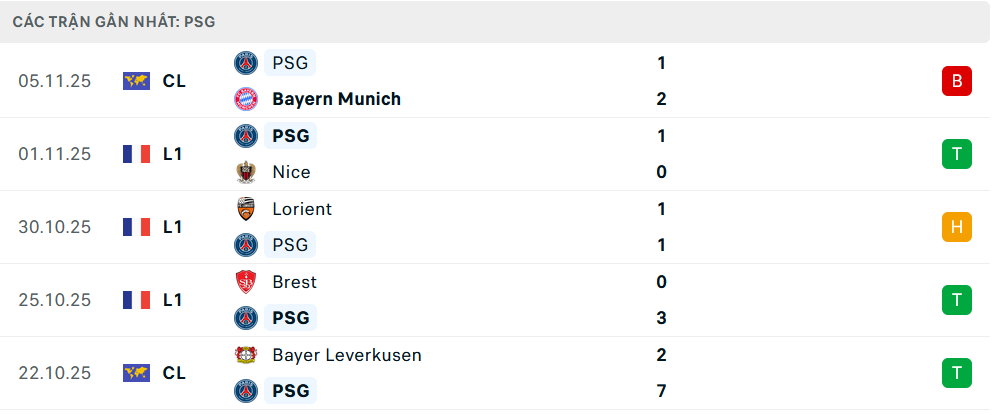Screen dimensions: 995x415
Task: Open the Lorient team link
Action: click(302, 209)
